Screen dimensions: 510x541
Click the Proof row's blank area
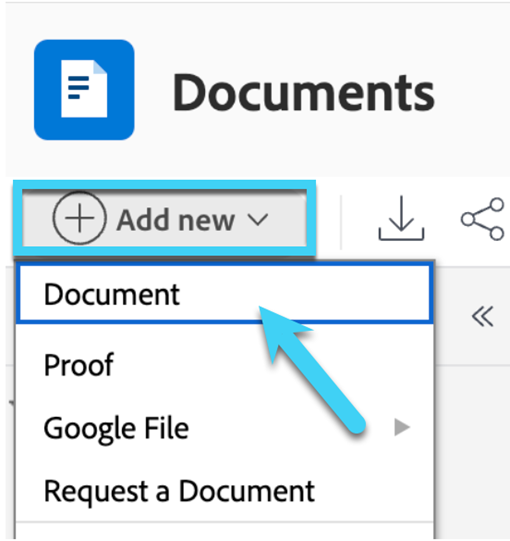(x=269, y=364)
